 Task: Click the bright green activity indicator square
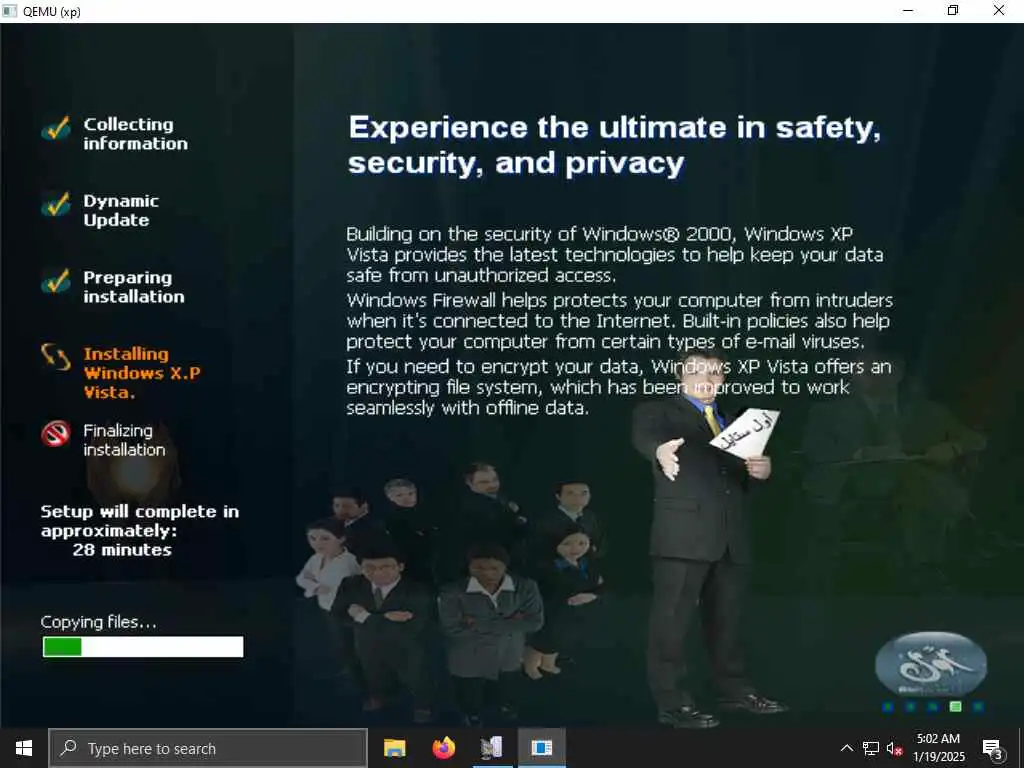(x=955, y=706)
